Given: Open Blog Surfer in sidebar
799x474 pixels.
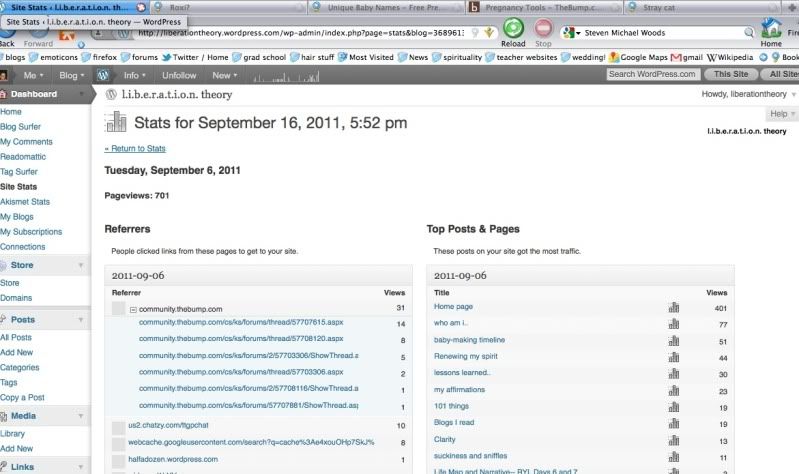Looking at the screenshot, I should pyautogui.click(x=20, y=126).
